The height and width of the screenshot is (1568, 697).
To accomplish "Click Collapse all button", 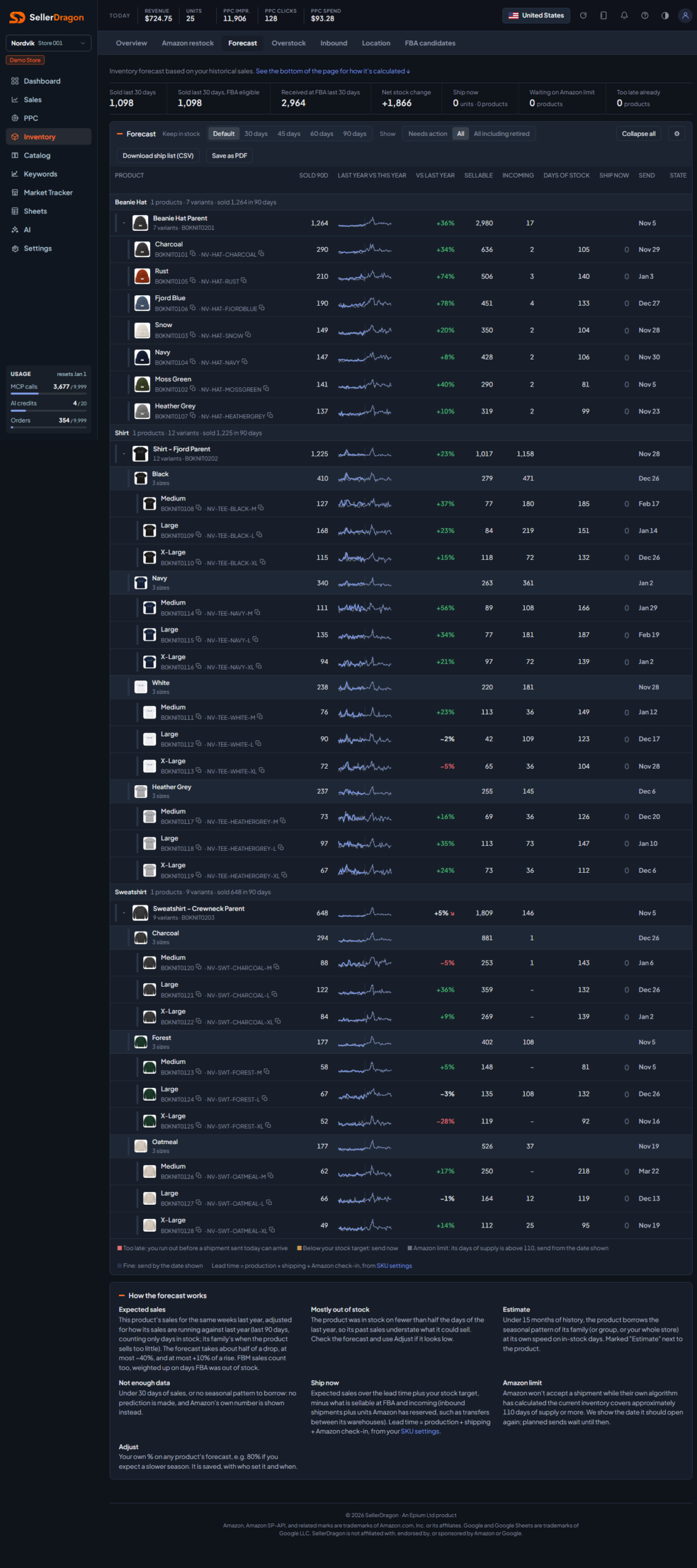I will [x=638, y=134].
